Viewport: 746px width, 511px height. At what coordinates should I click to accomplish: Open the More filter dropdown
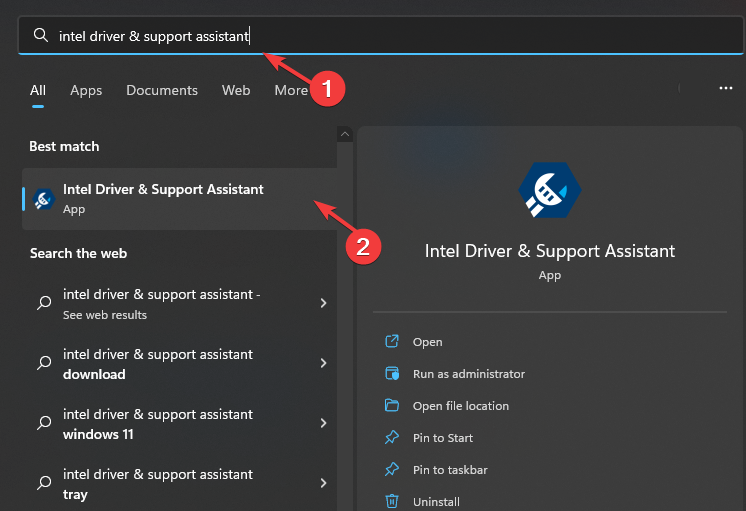point(291,90)
